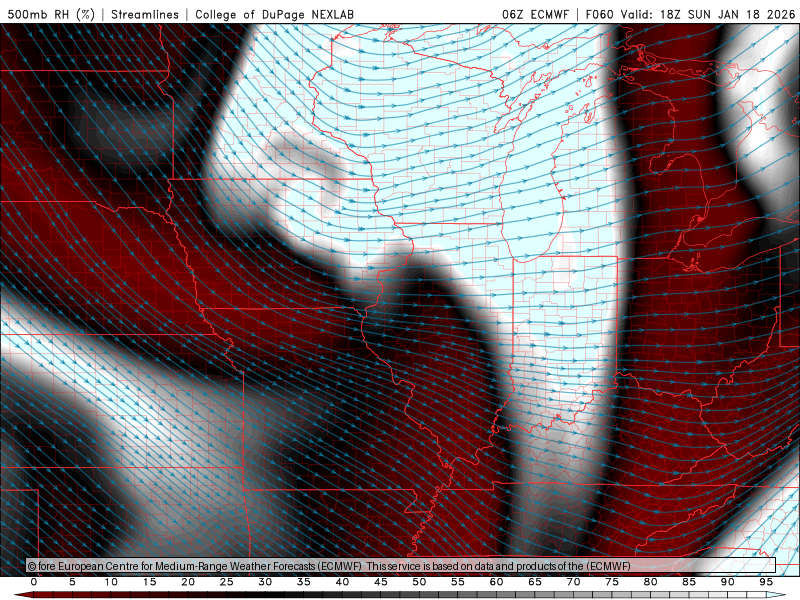This screenshot has height=600, width=800.
Task: Click the '90' label on the RH scale
Action: point(728,582)
